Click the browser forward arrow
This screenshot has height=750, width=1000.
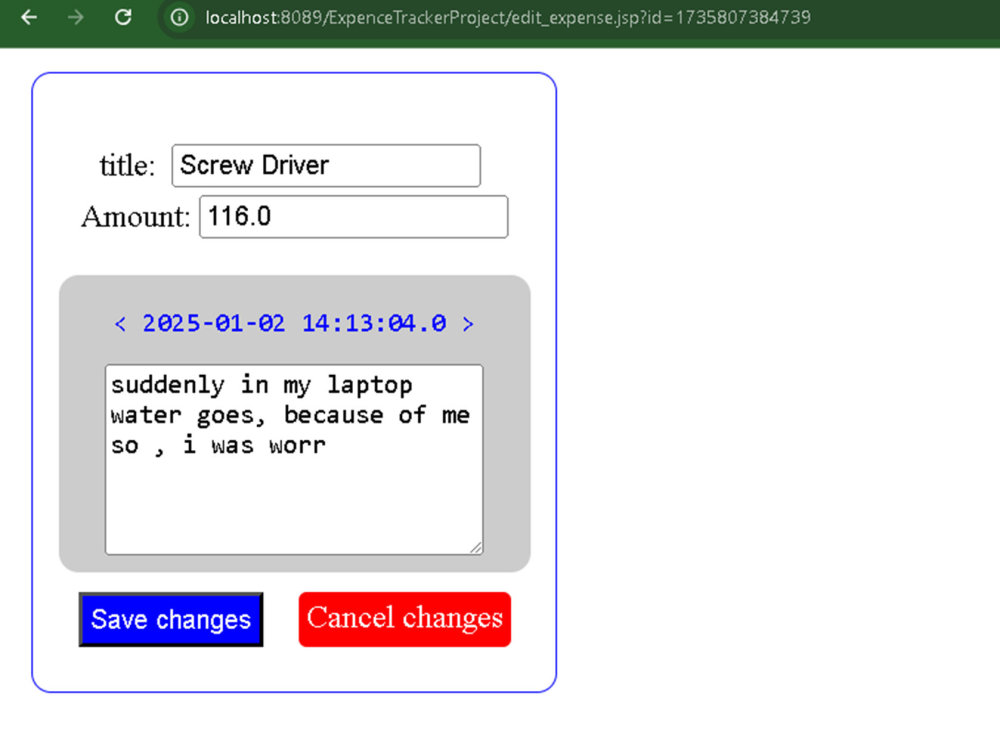[75, 17]
